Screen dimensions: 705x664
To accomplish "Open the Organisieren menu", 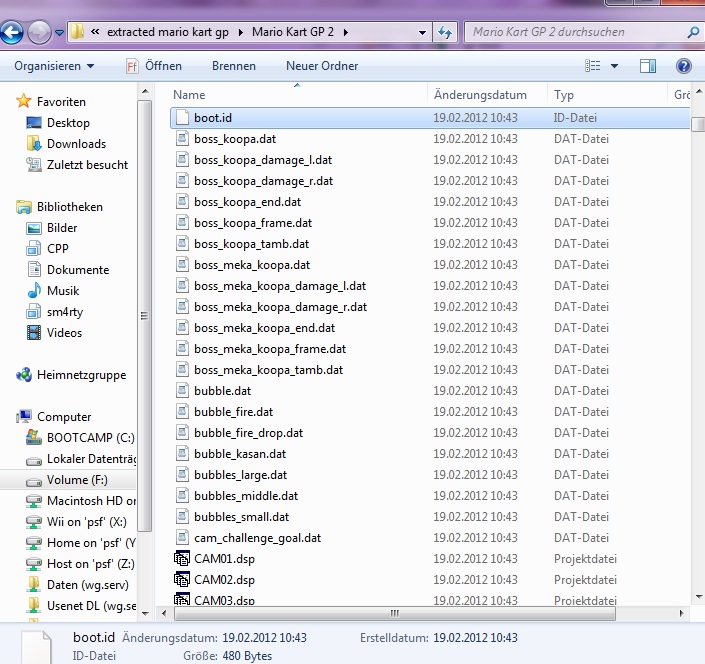I will (x=54, y=66).
